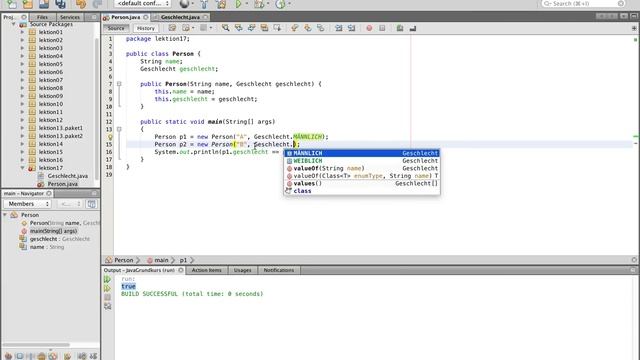Click the History view button
The image size is (640, 360).
pyautogui.click(x=146, y=28)
